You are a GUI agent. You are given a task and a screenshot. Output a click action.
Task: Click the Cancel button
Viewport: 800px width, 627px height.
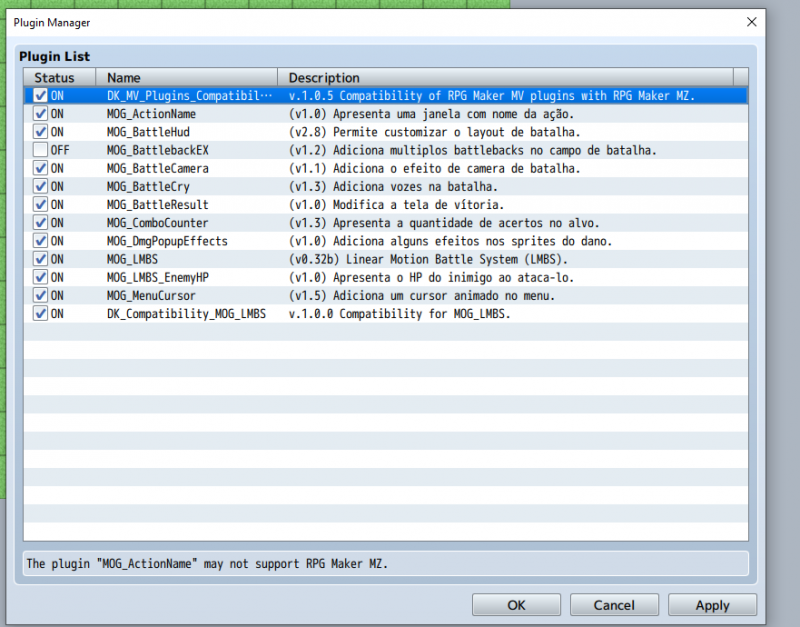614,605
